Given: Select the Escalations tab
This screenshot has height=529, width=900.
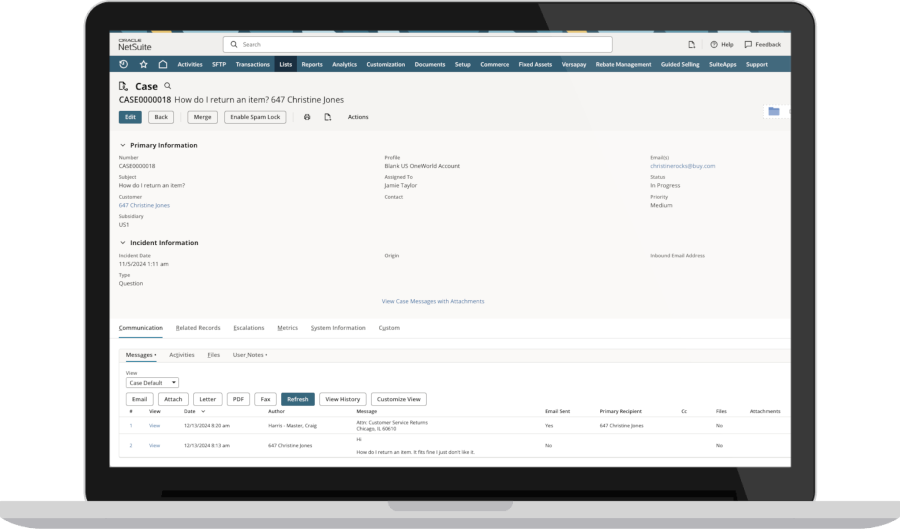Looking at the screenshot, I should point(249,328).
